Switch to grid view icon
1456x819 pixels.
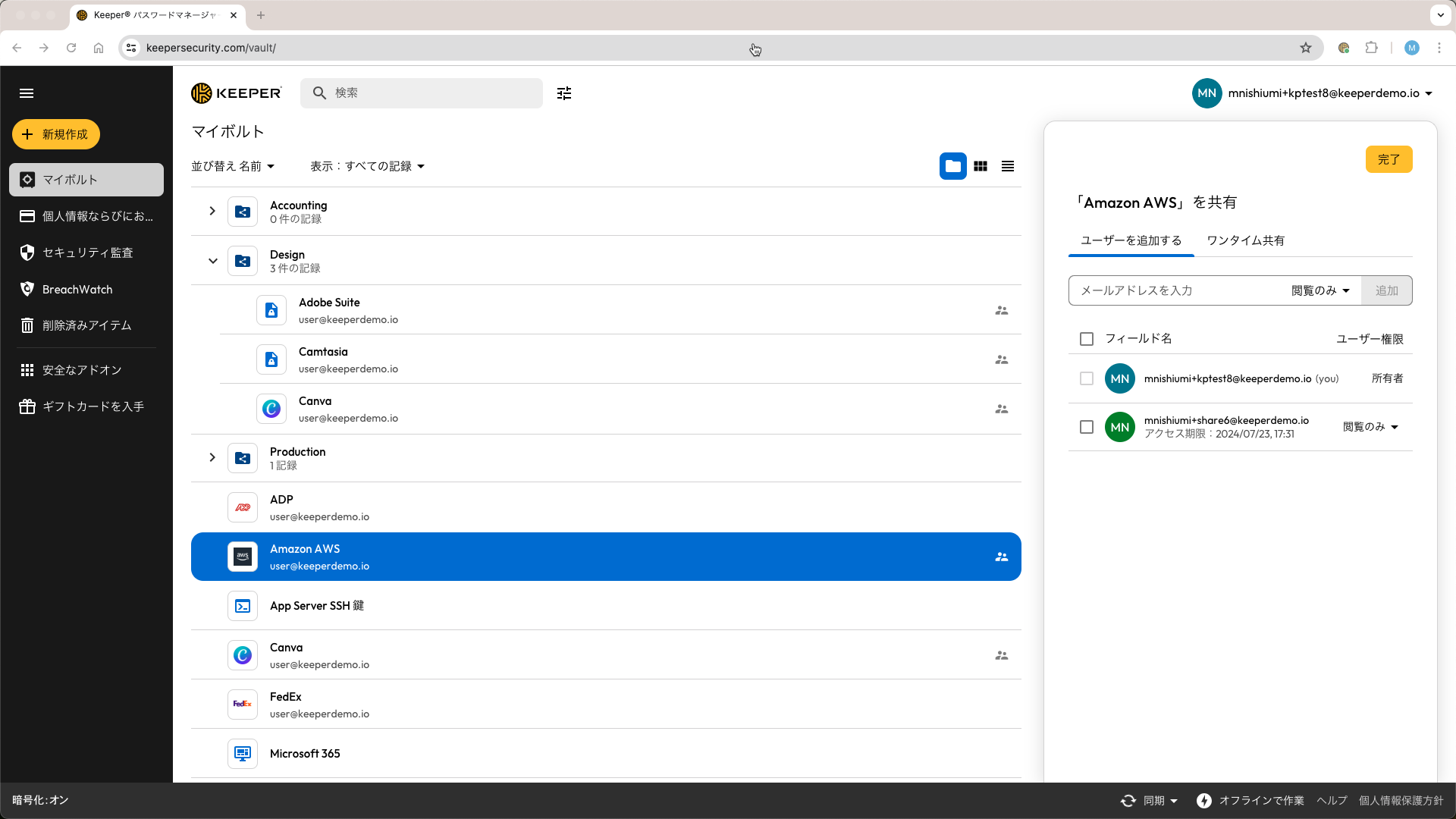pyautogui.click(x=981, y=166)
